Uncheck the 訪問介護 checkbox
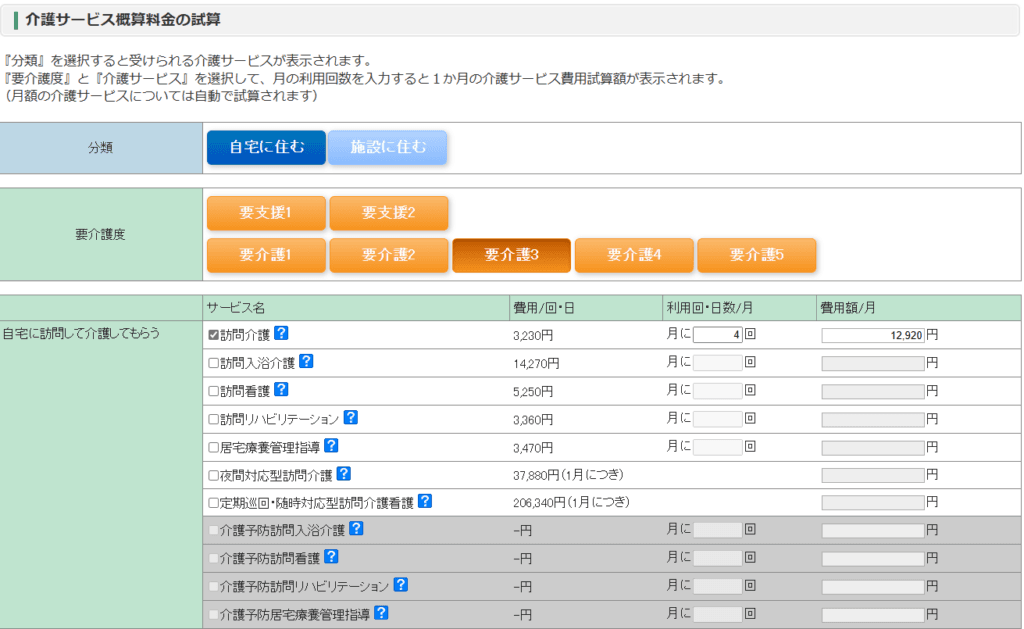 coord(213,335)
